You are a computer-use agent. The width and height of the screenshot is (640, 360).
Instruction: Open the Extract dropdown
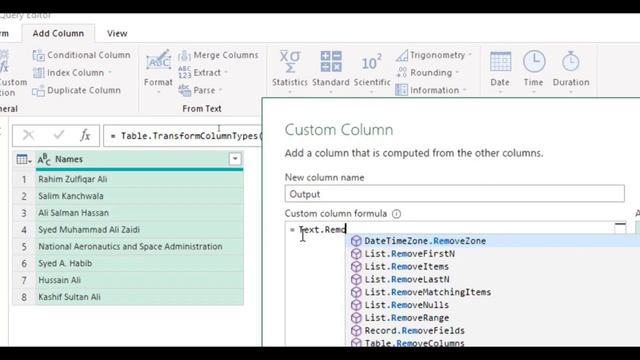pos(226,73)
